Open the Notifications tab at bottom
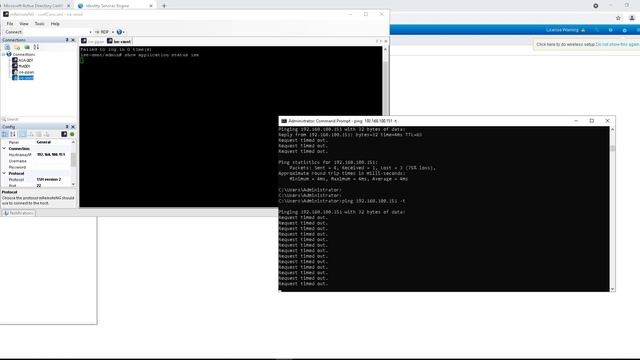640x360 pixels. point(18,213)
